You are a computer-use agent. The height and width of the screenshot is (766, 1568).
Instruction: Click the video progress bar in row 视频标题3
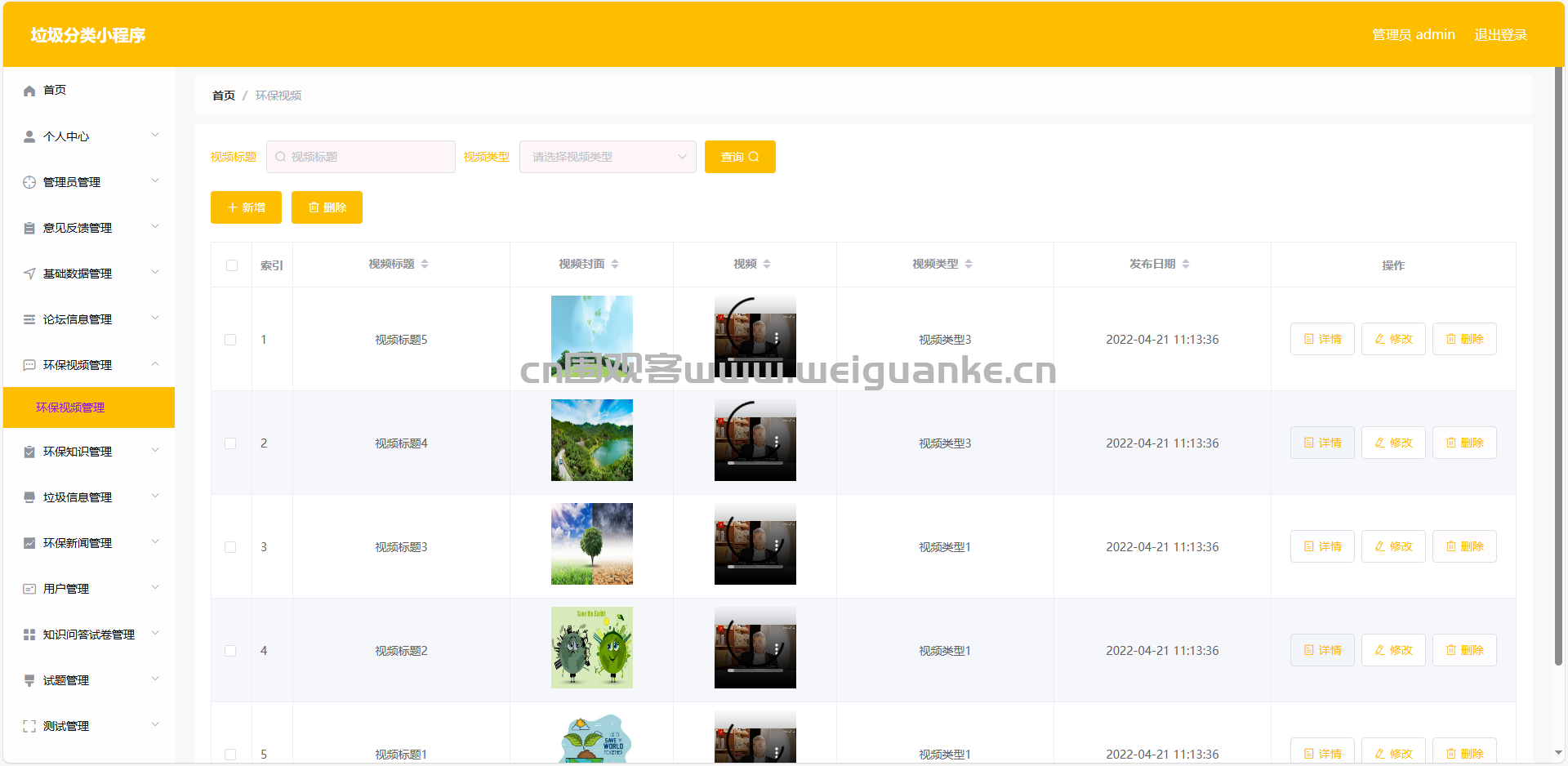[x=755, y=567]
